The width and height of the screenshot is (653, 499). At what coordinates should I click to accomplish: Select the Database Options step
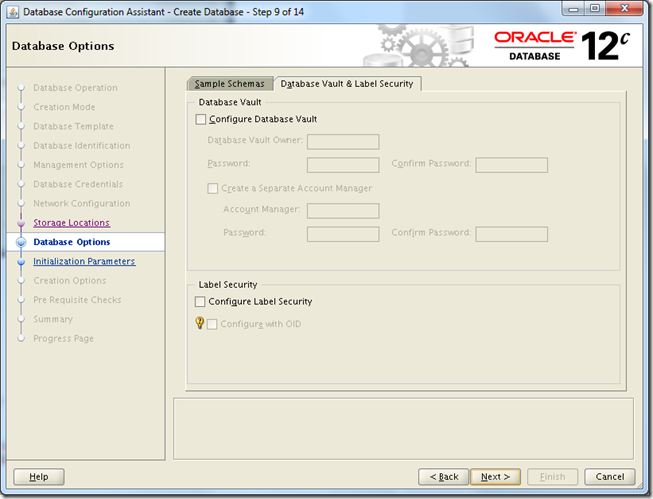72,242
